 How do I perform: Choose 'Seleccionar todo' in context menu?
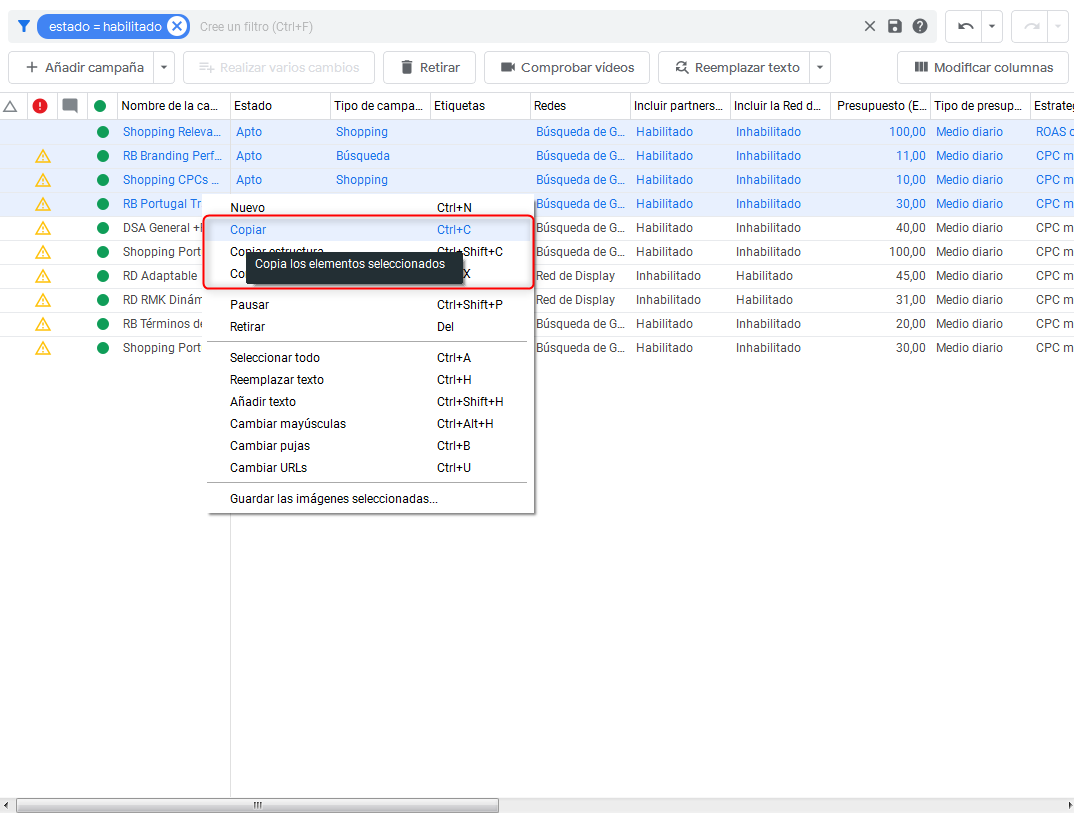point(367,358)
